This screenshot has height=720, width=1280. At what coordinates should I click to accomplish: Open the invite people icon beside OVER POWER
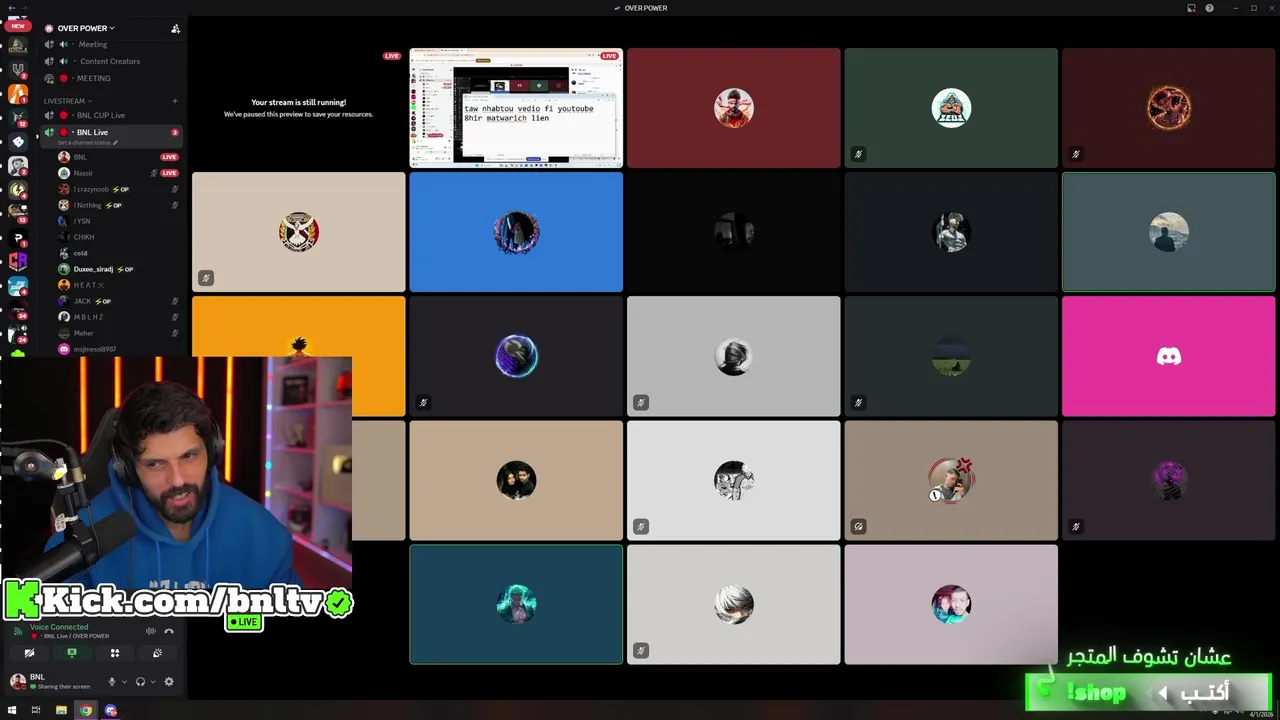click(175, 28)
